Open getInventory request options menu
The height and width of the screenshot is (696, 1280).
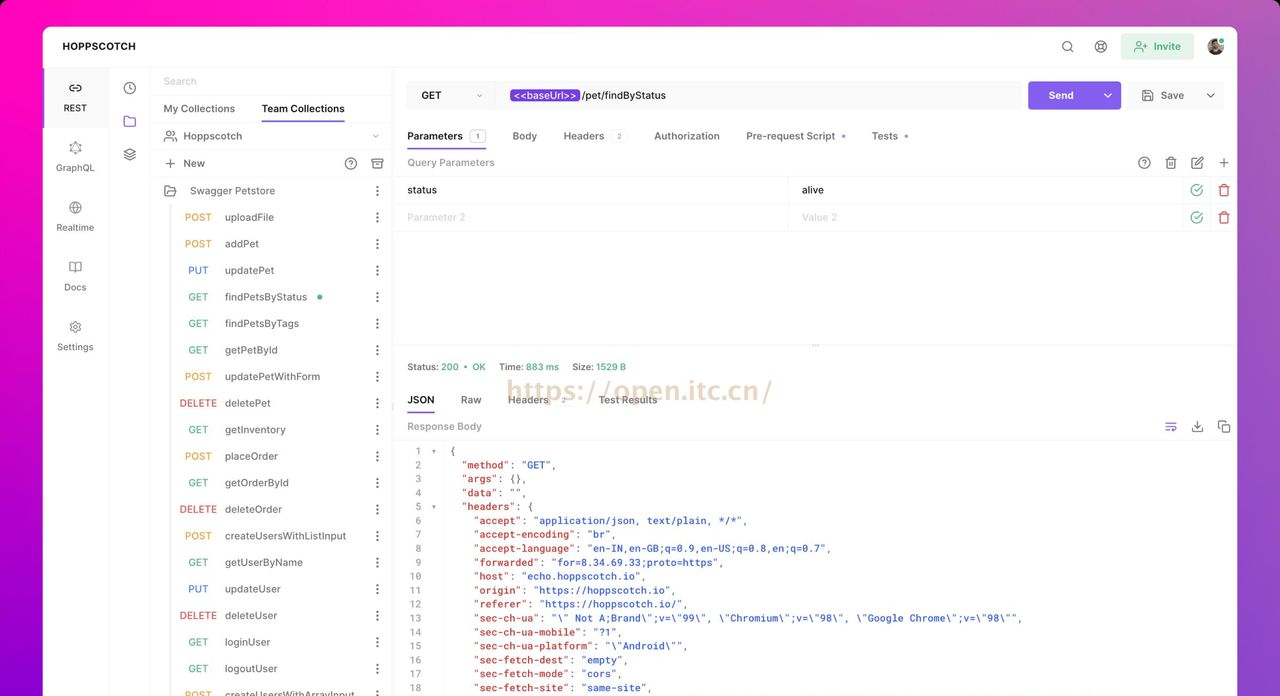(377, 430)
